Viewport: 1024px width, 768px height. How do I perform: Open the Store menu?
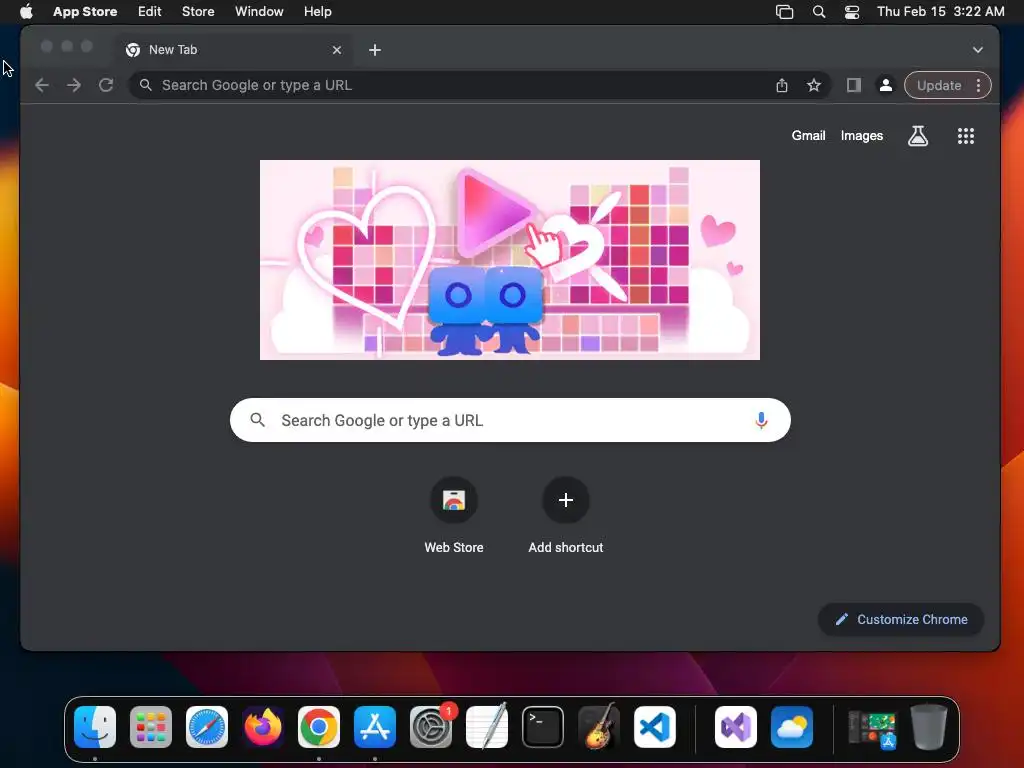198,12
